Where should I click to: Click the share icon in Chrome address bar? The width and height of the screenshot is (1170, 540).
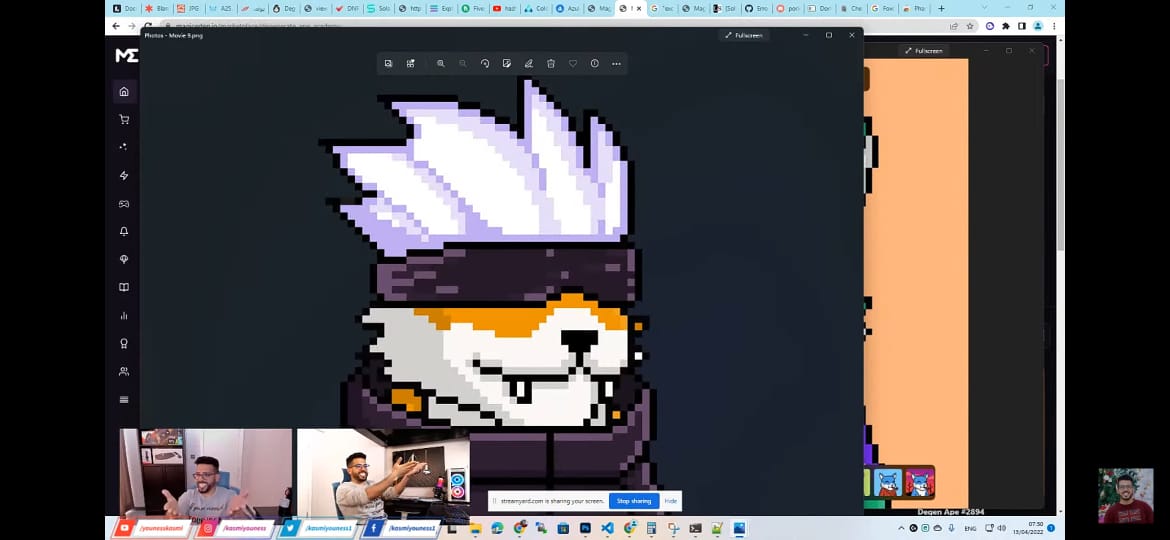click(954, 25)
